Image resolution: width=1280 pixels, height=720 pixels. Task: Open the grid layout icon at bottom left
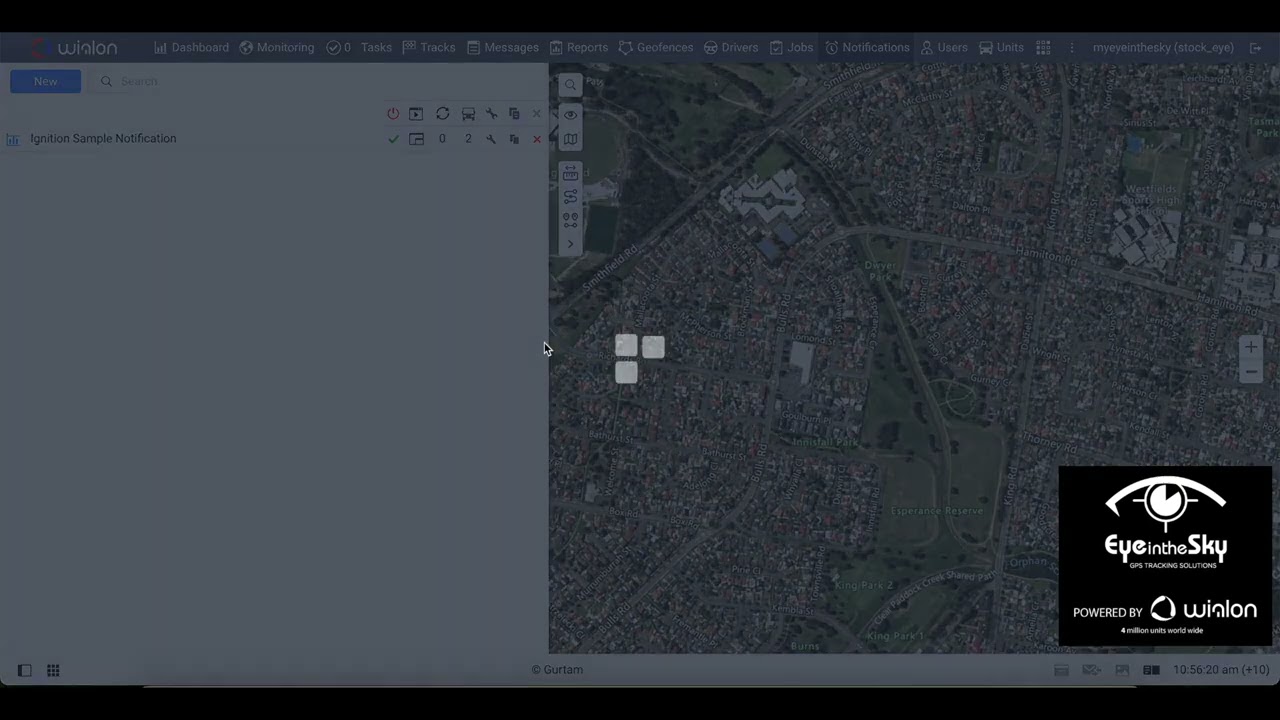click(x=53, y=670)
